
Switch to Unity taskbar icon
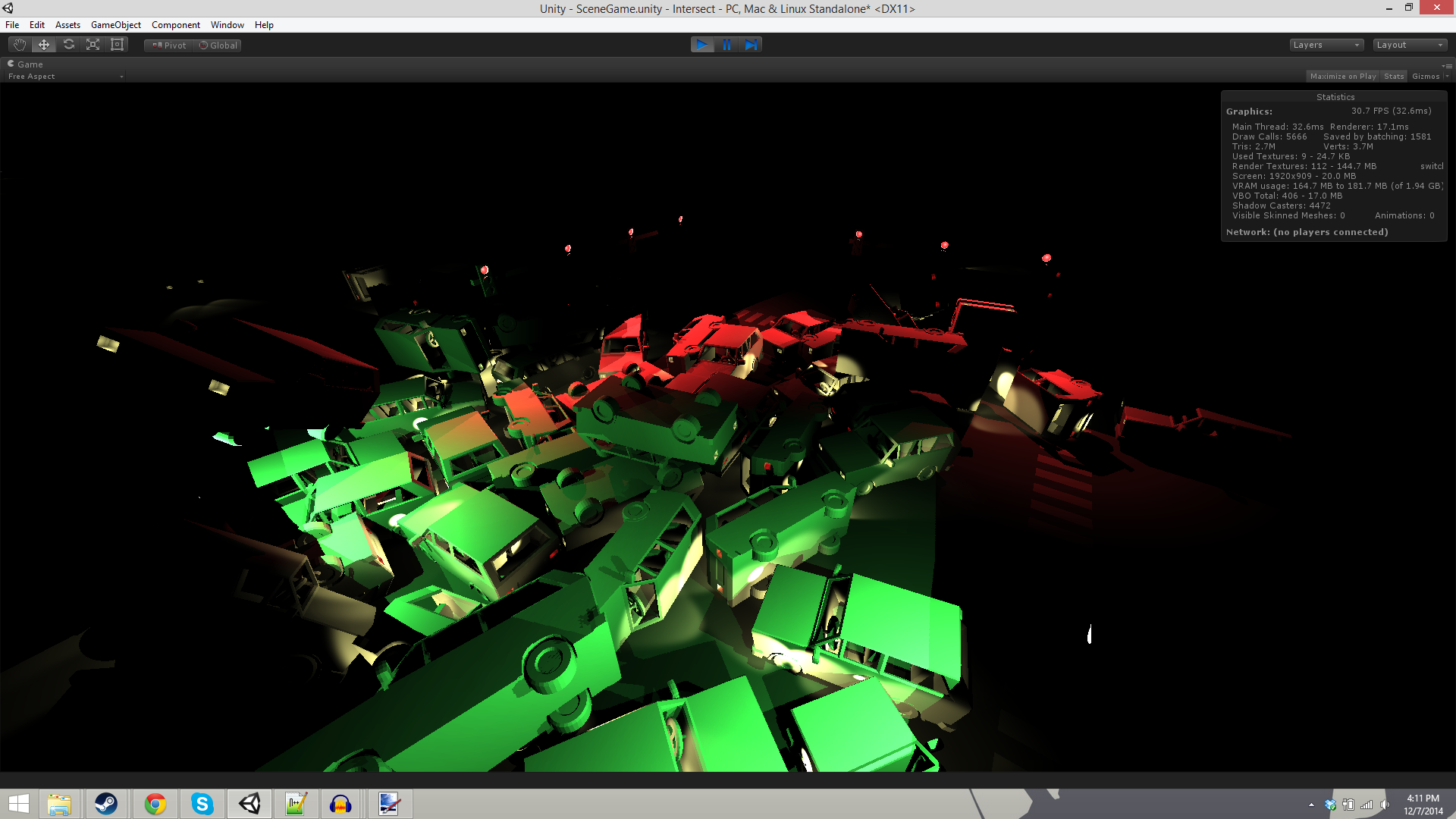point(249,804)
